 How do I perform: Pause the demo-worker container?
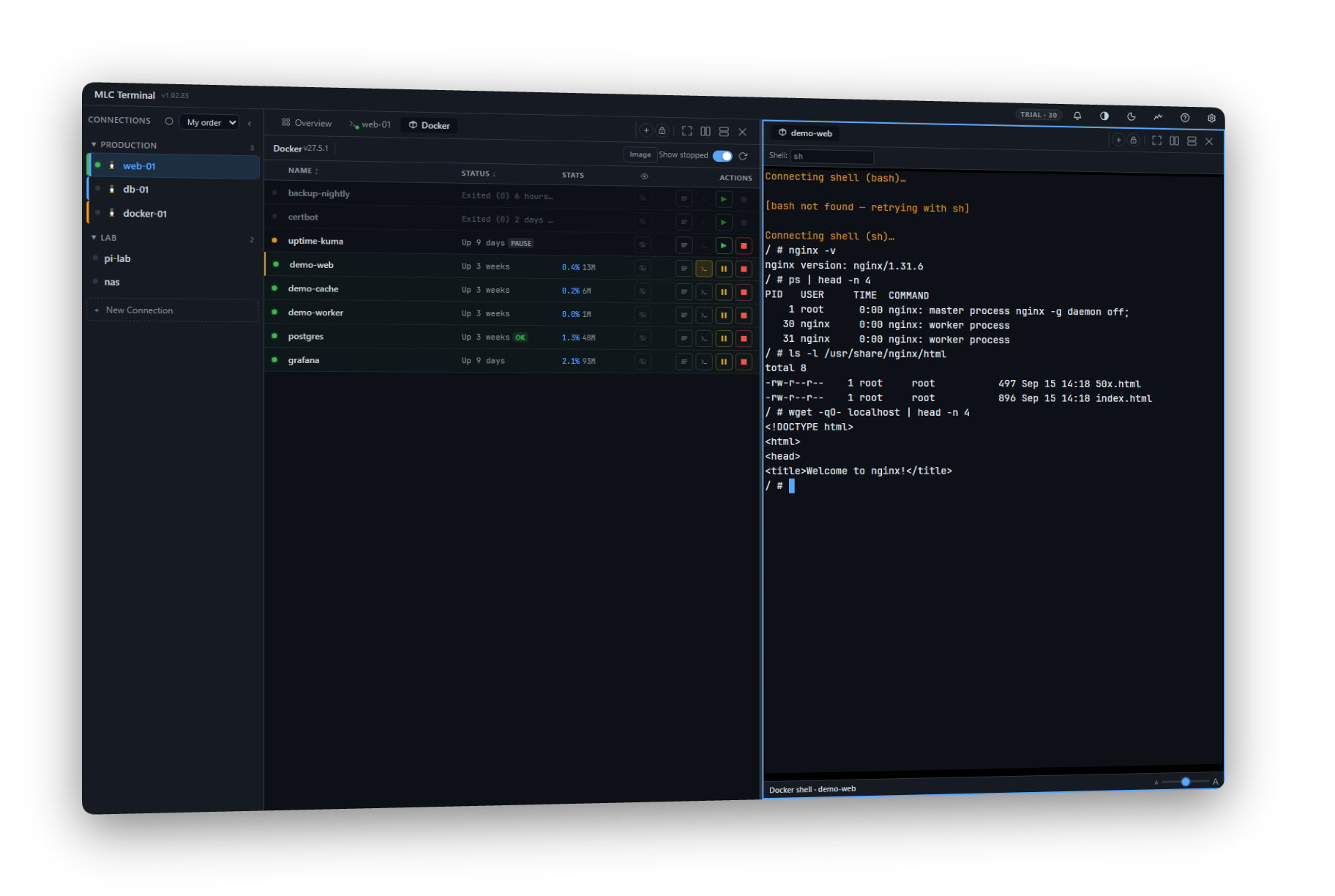[724, 316]
